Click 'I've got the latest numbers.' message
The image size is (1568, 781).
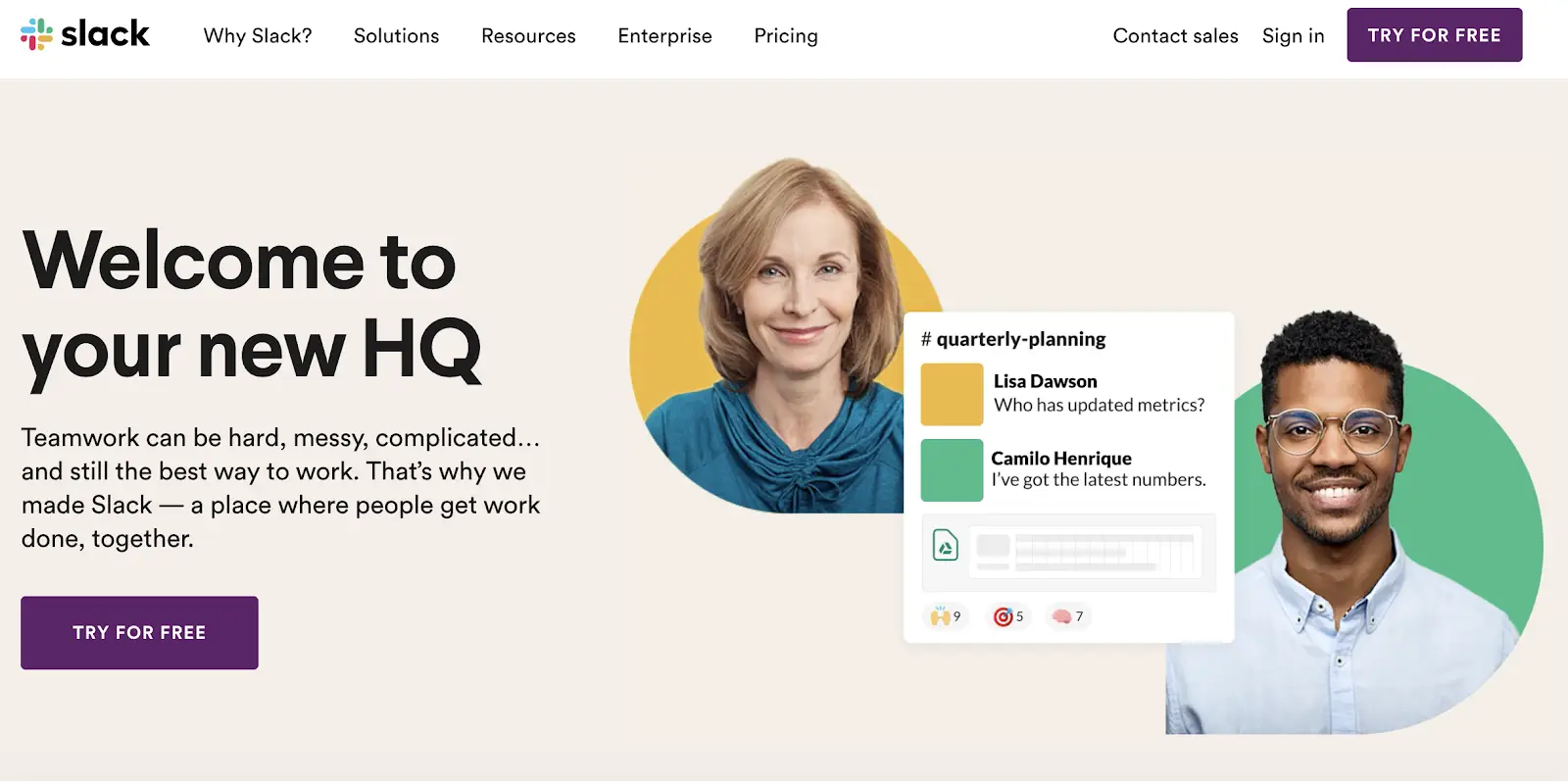coord(1099,479)
